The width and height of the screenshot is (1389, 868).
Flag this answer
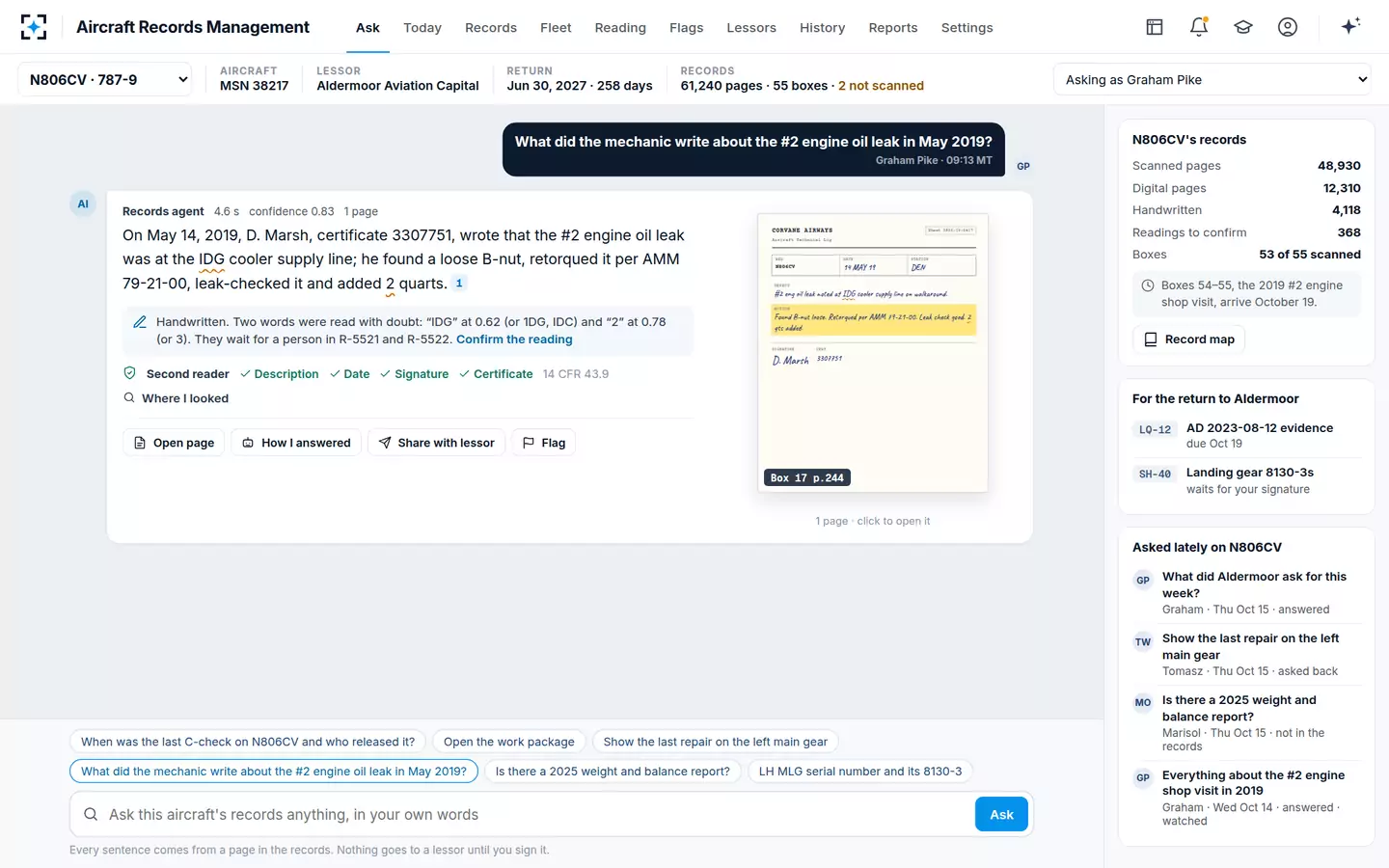click(x=543, y=443)
